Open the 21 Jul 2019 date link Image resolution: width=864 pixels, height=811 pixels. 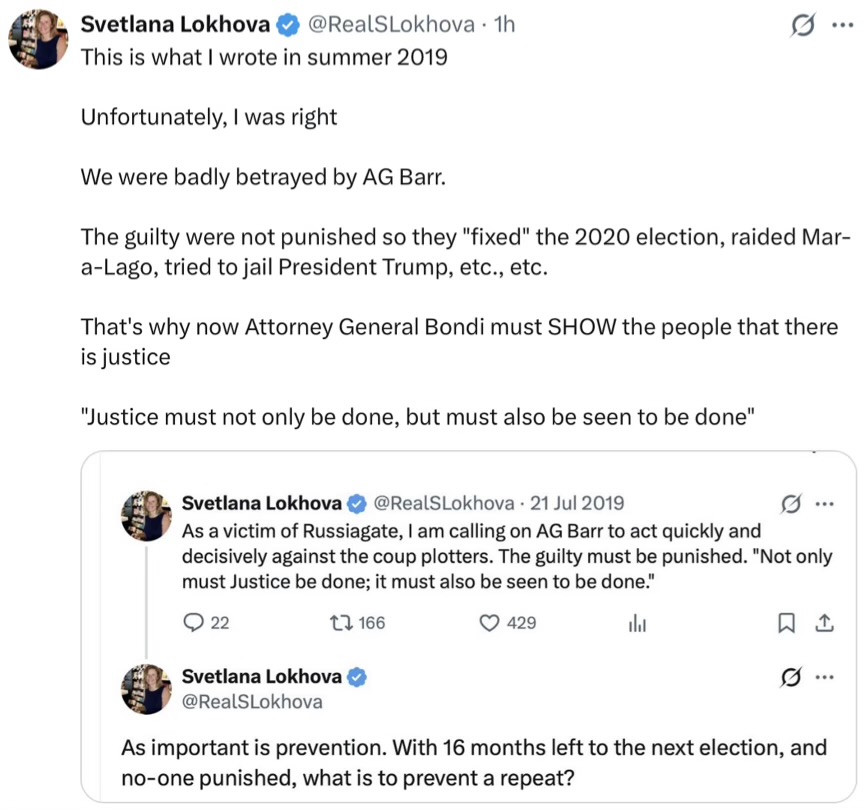(576, 502)
